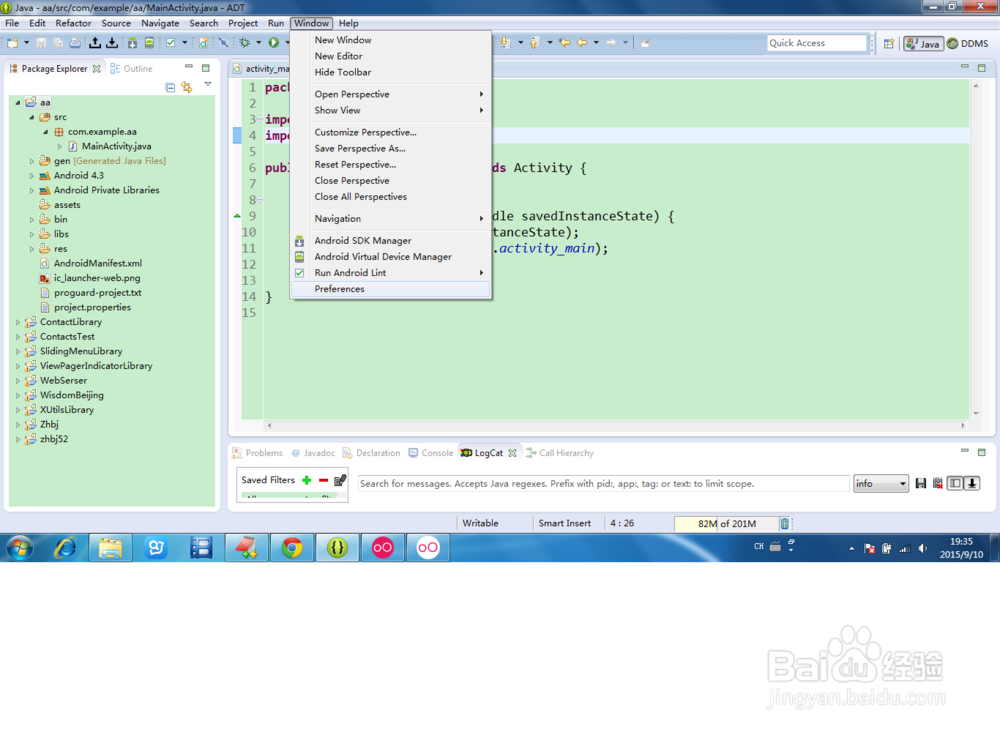1000x732 pixels.
Task: Open Package Explorer view menu triangle
Action: click(207, 84)
